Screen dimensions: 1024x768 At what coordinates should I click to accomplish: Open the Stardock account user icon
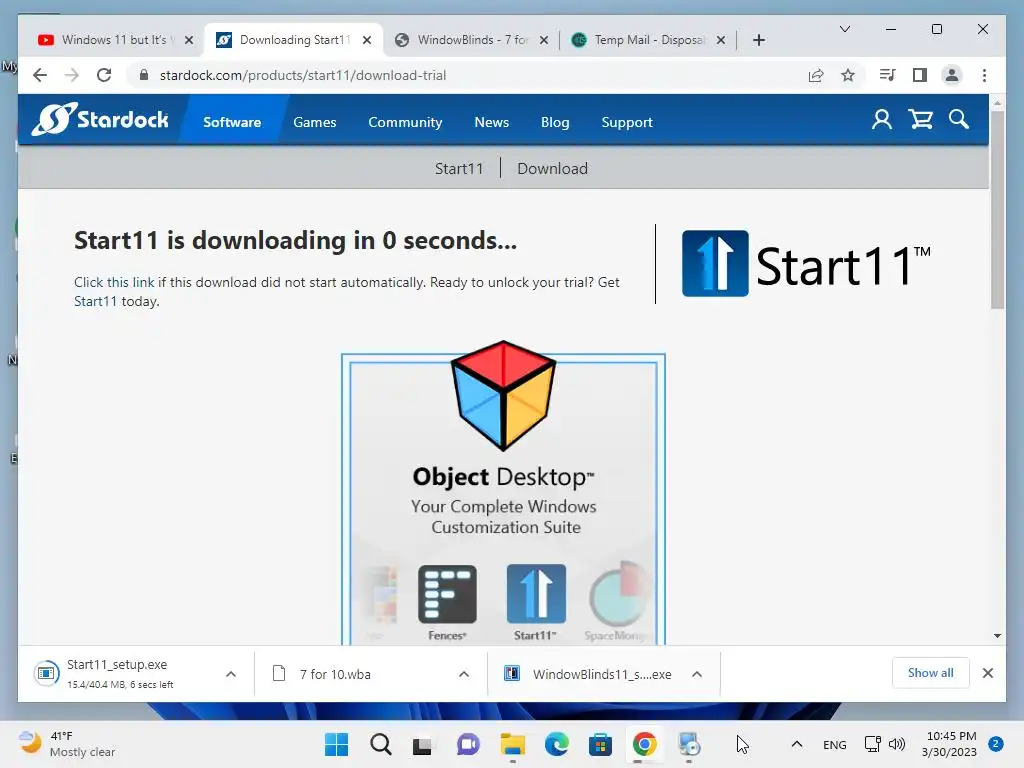pos(882,120)
